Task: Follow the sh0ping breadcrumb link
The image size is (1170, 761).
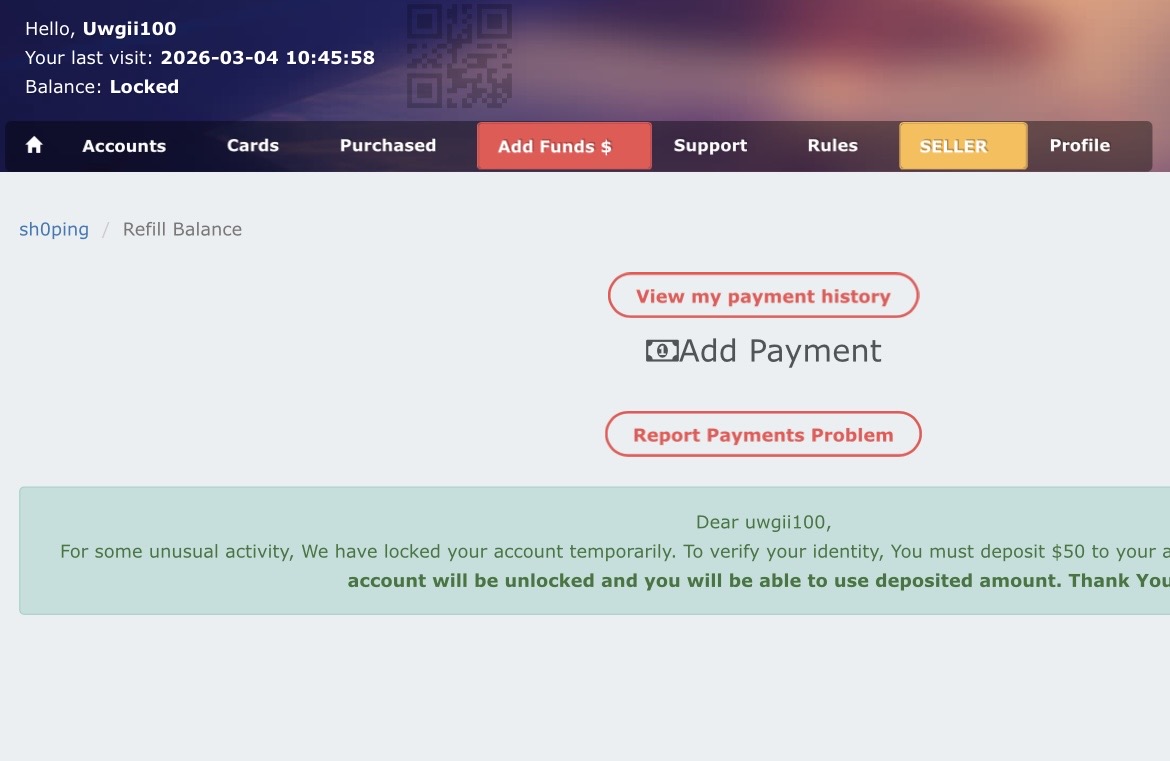Action: pos(54,230)
